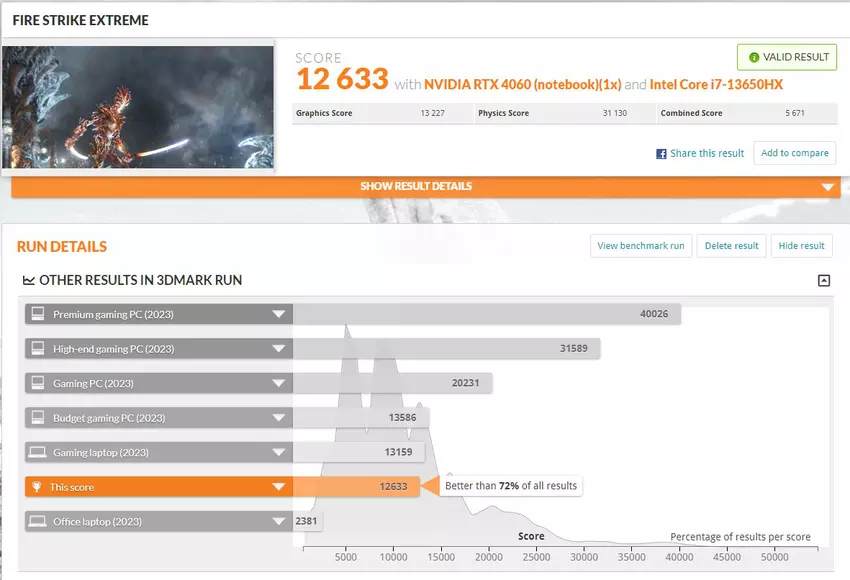The width and height of the screenshot is (850, 580).
Task: Click the Facebook icon beside Share this result
Action: tap(661, 154)
